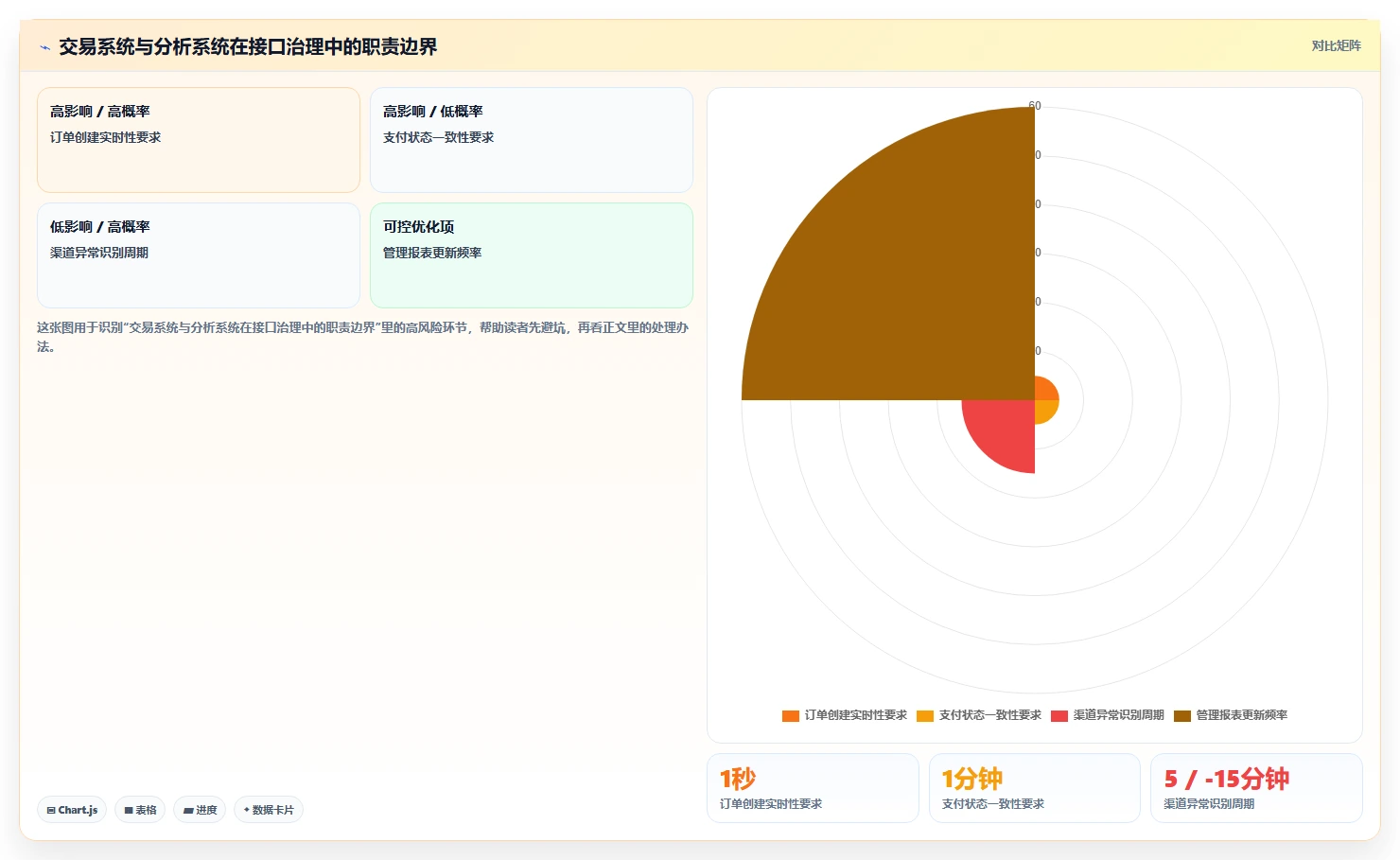Click the 60 axis label on chart
This screenshot has height=860, width=1400.
coord(1035,106)
